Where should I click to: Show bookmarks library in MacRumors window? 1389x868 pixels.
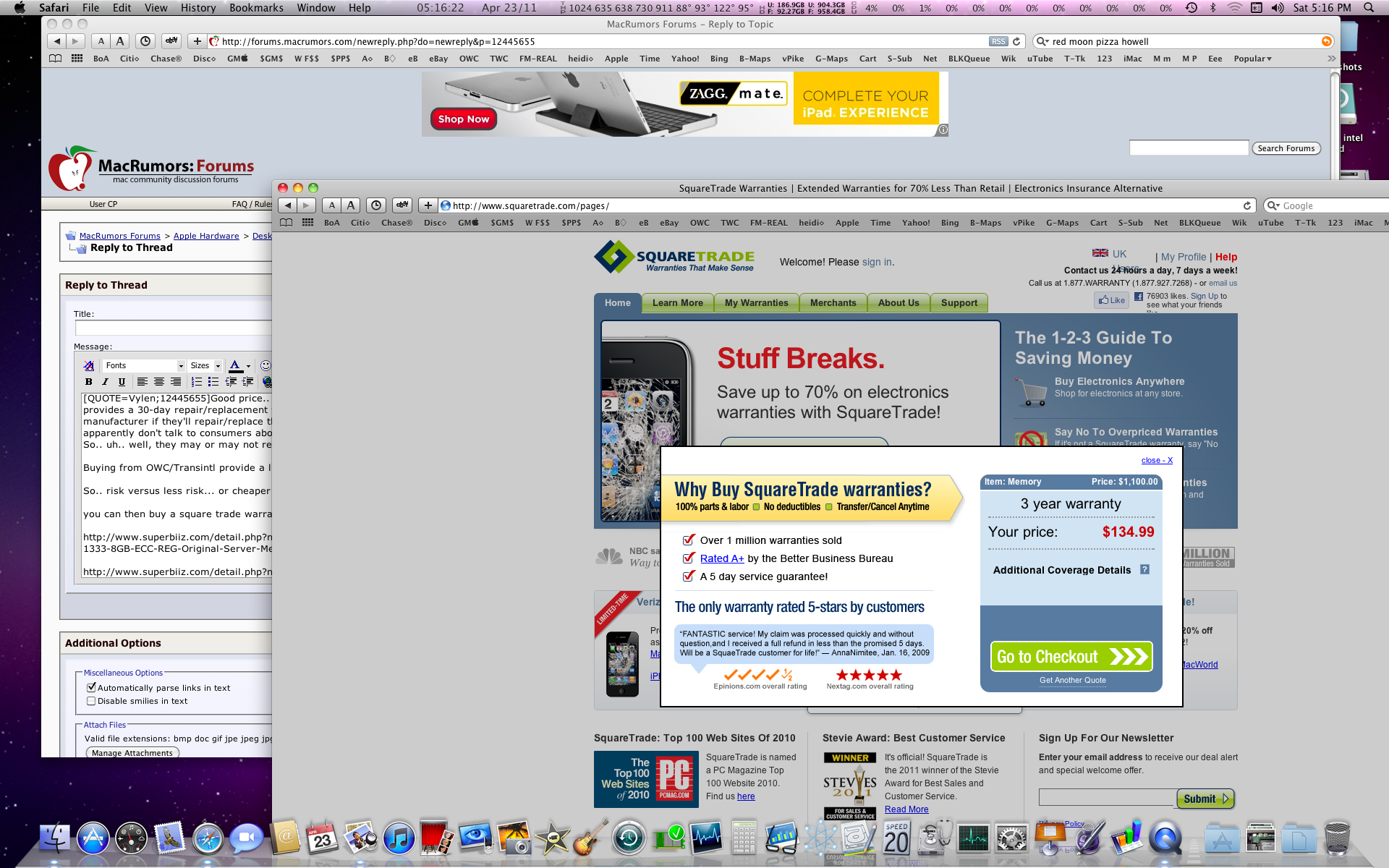click(56, 59)
